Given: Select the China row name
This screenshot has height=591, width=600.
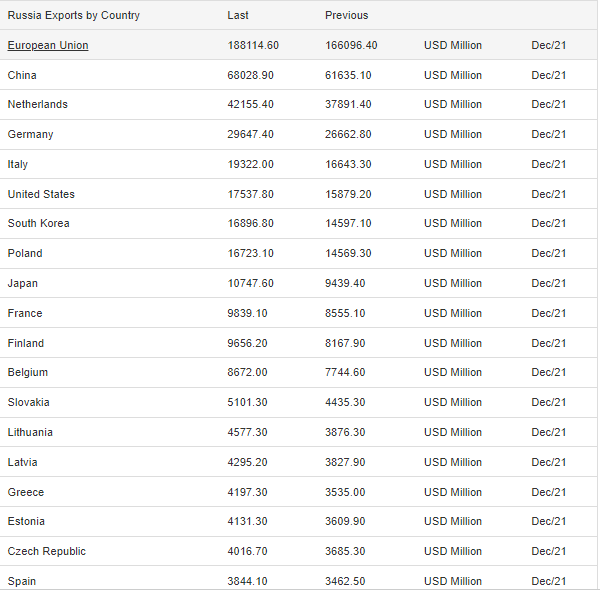Looking at the screenshot, I should tap(22, 75).
